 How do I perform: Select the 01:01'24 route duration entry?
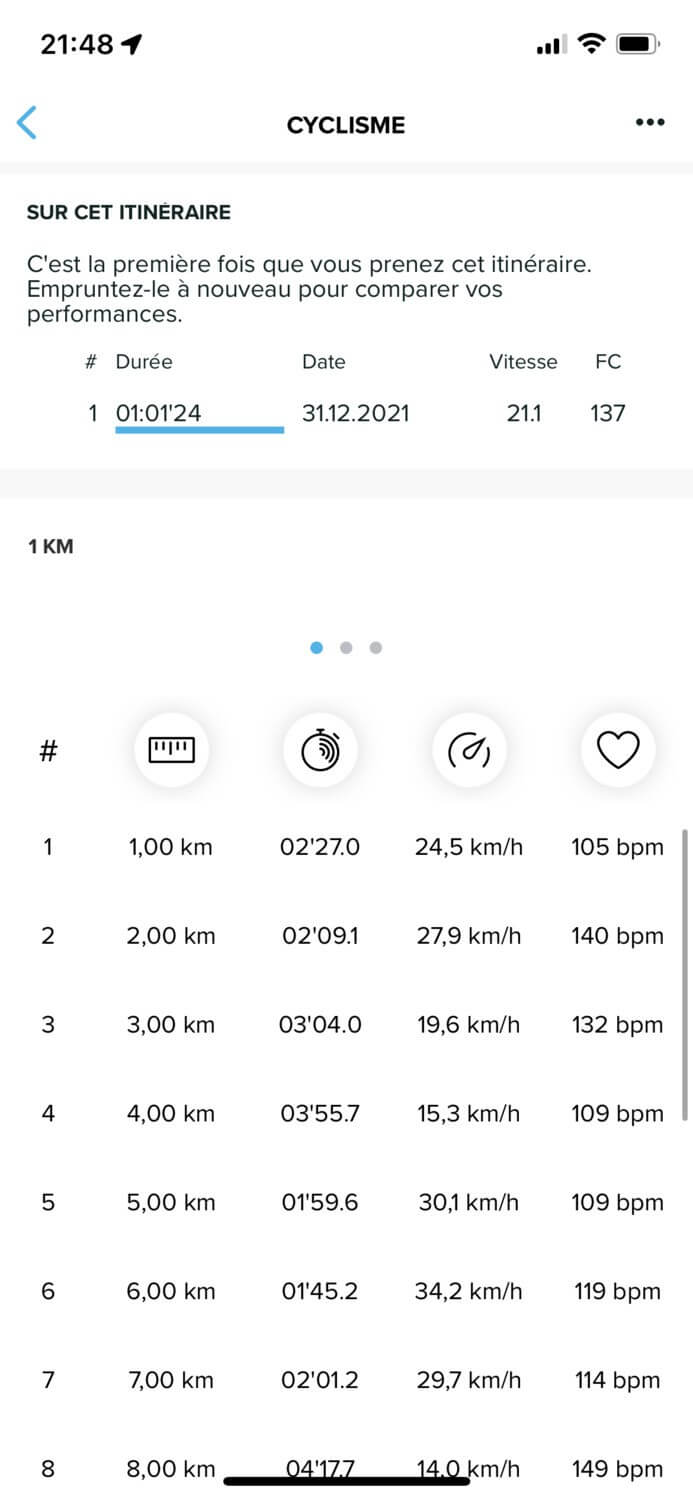pos(159,412)
